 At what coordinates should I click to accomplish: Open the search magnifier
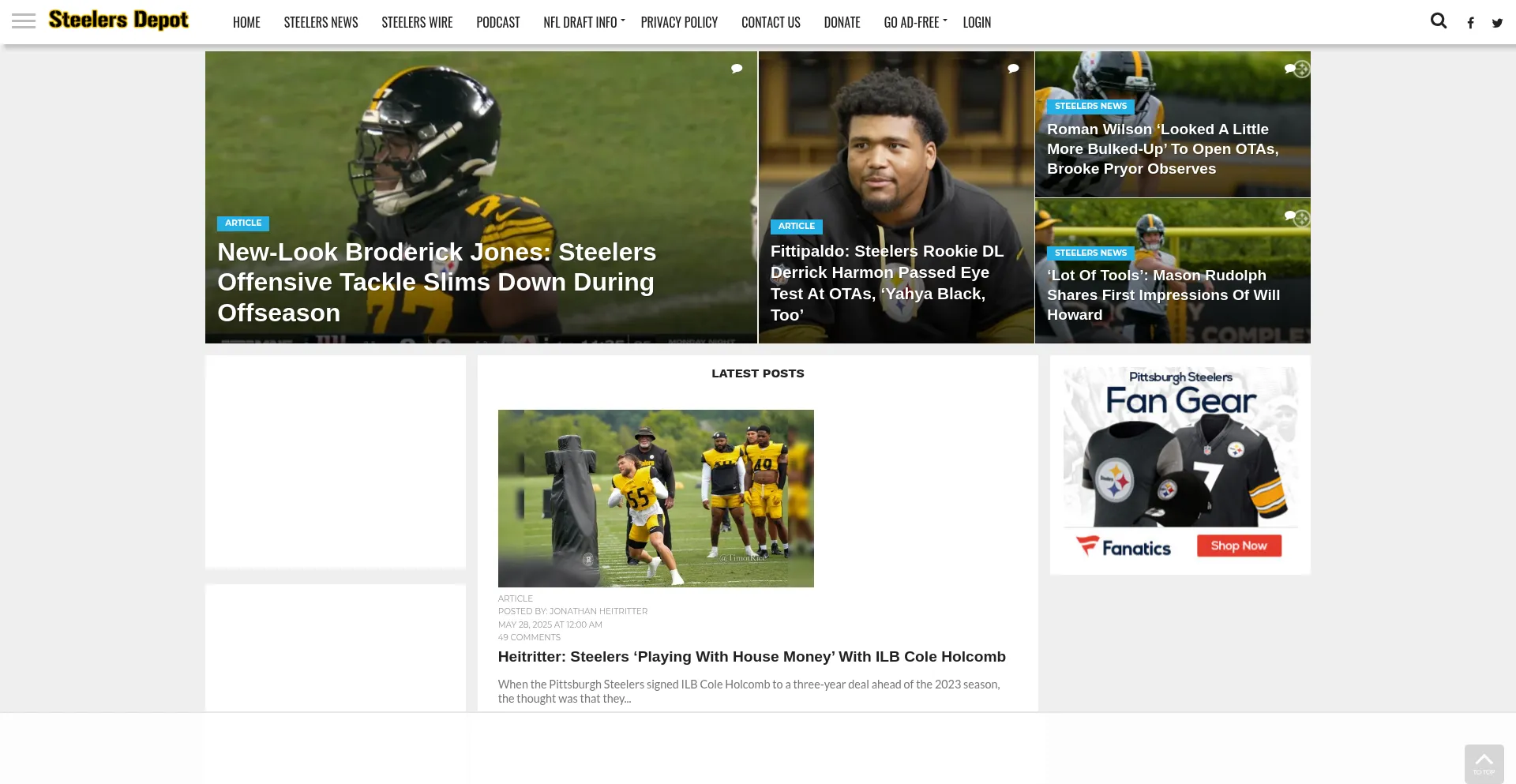pyautogui.click(x=1439, y=21)
